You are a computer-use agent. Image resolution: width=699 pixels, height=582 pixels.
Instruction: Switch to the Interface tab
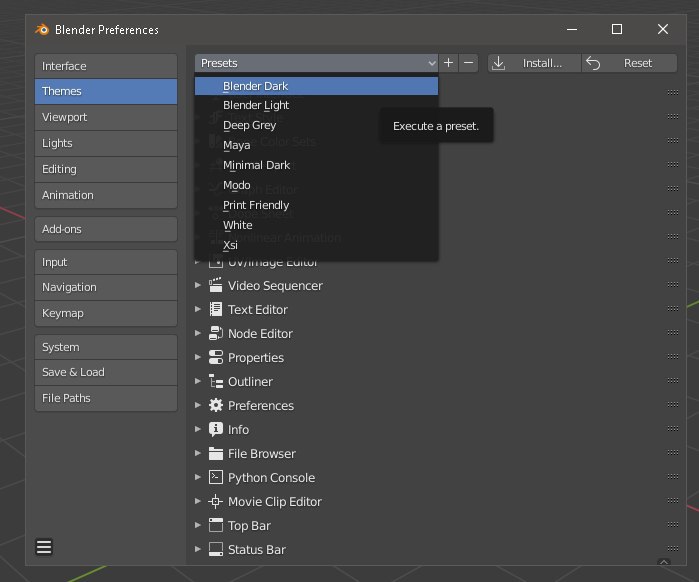(106, 66)
